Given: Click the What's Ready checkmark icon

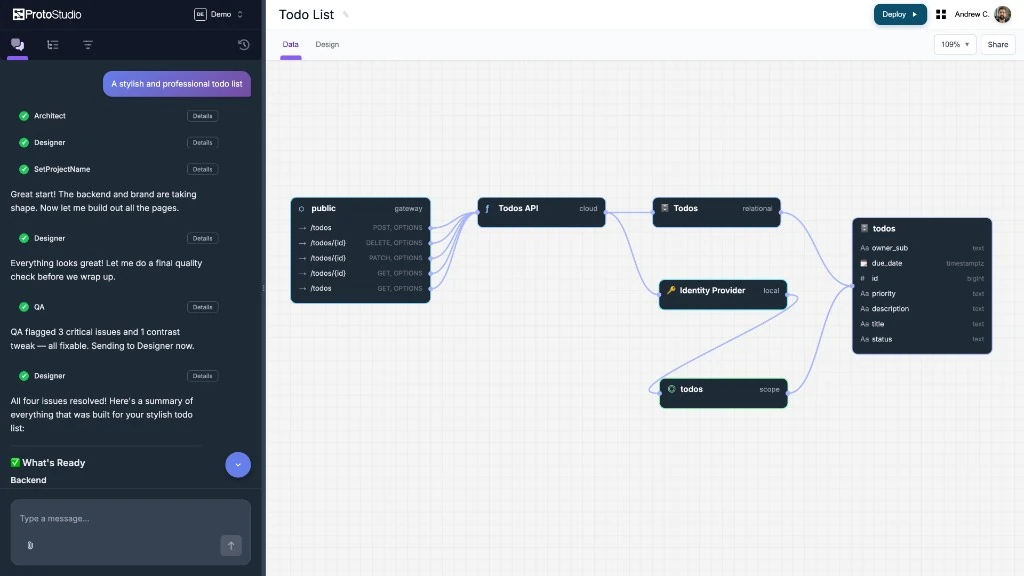Looking at the screenshot, I should [x=15, y=462].
